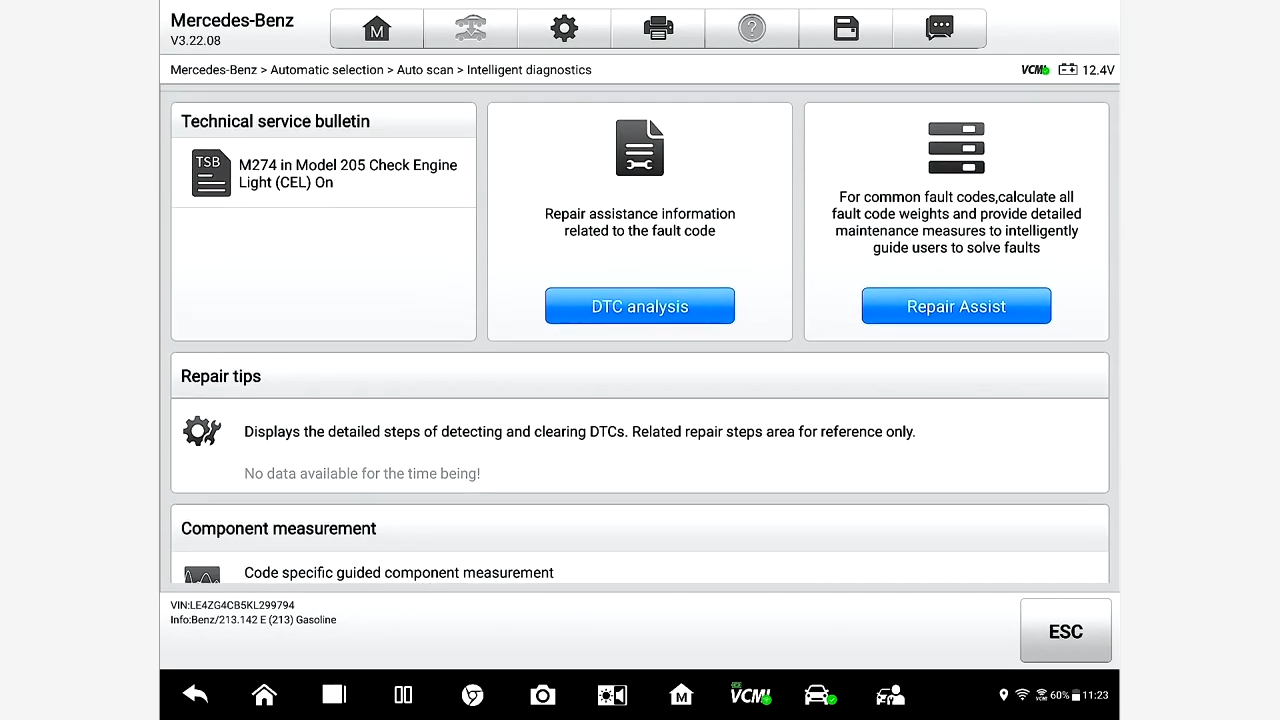Open Chrome browser from bottom navigation bar
The height and width of the screenshot is (720, 1280).
click(473, 695)
